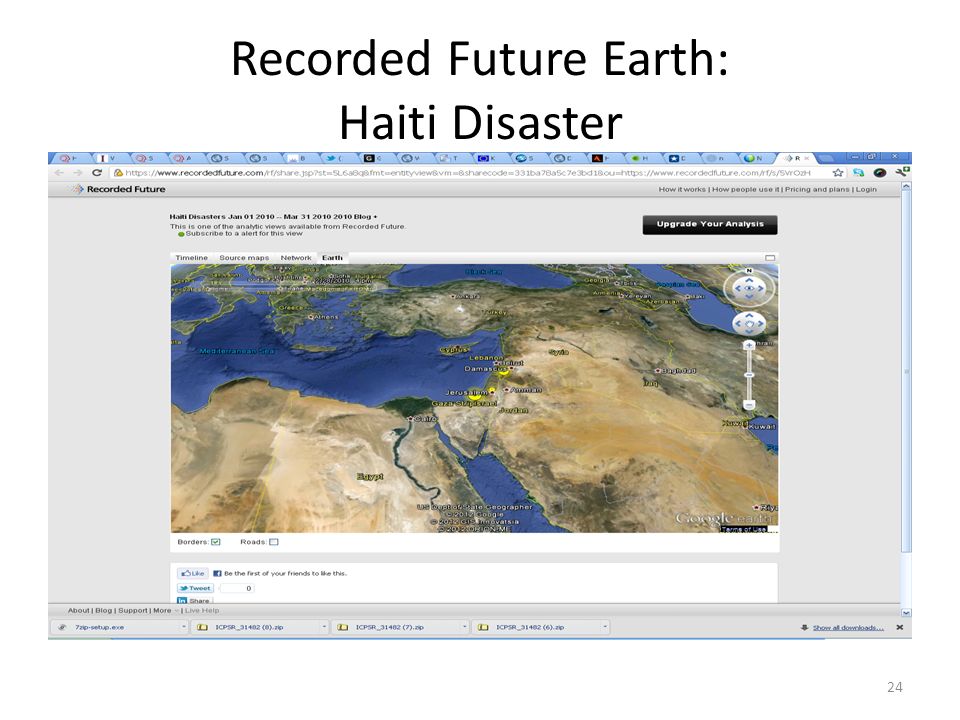Click the LinkedIn Share button
This screenshot has height=720, width=960.
coord(193,601)
